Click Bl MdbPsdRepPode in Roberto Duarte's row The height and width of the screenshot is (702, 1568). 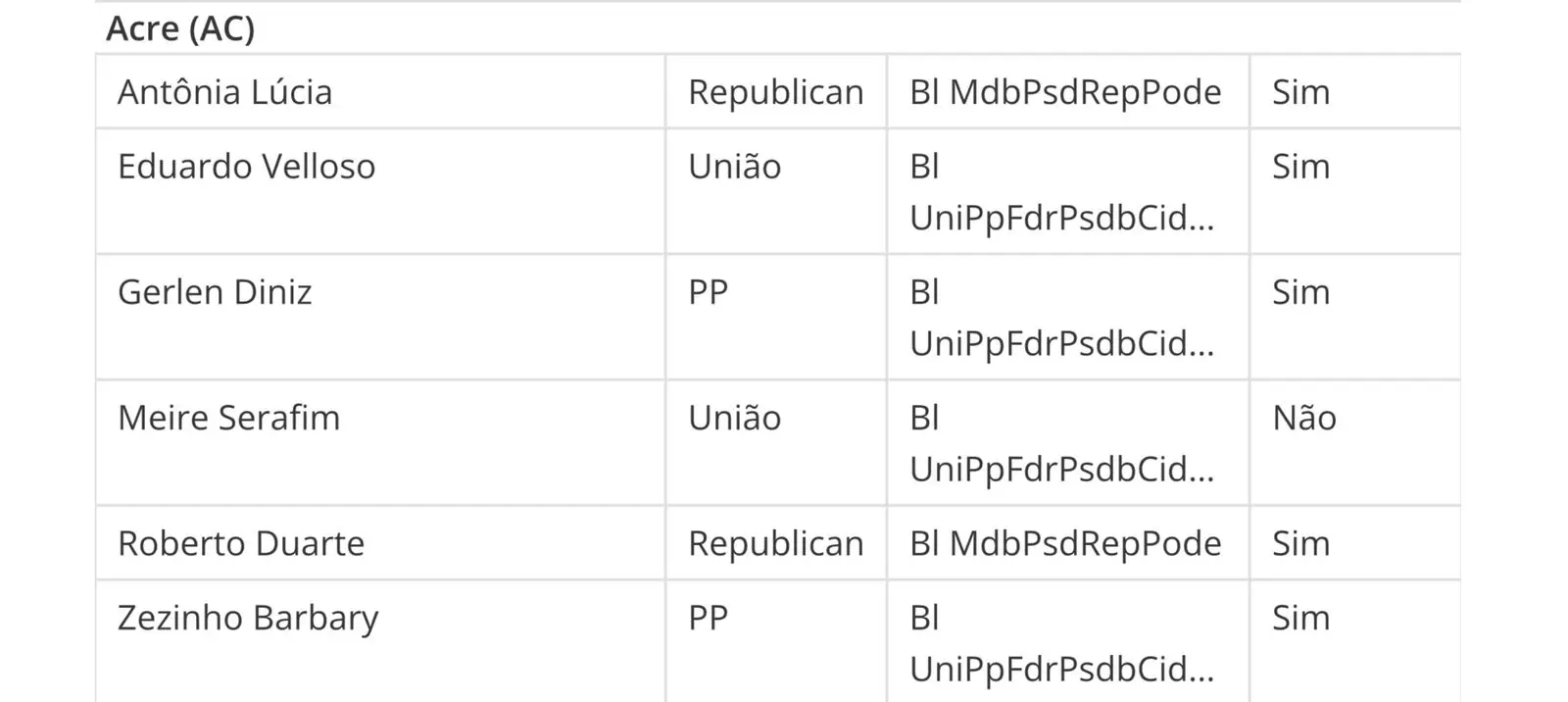(x=1065, y=543)
